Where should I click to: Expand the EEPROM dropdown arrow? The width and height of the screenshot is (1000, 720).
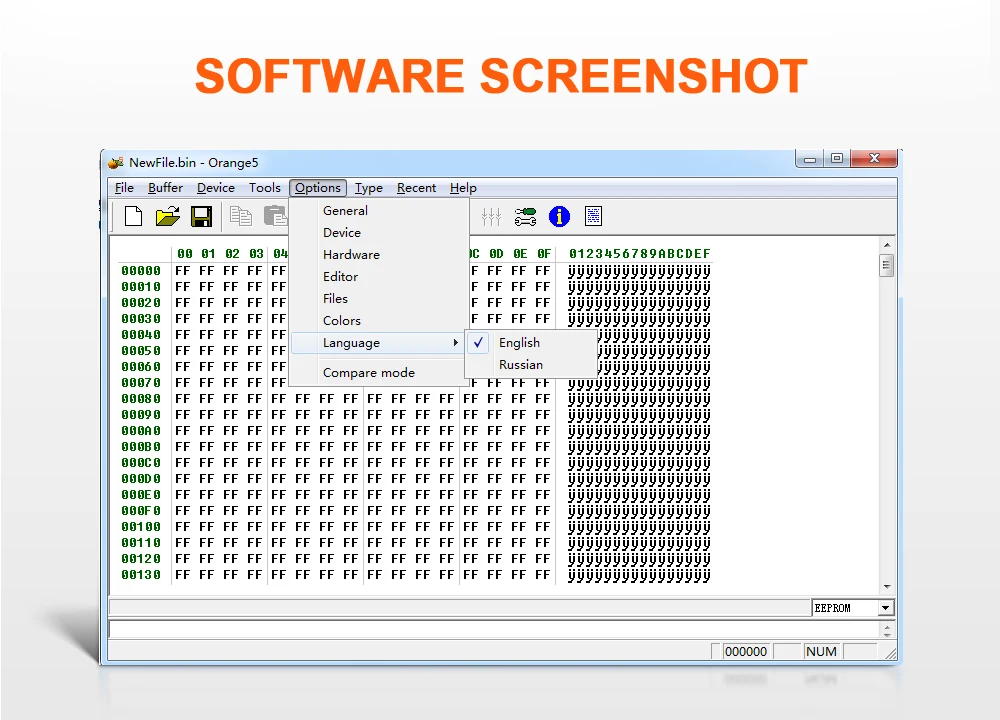coord(885,608)
